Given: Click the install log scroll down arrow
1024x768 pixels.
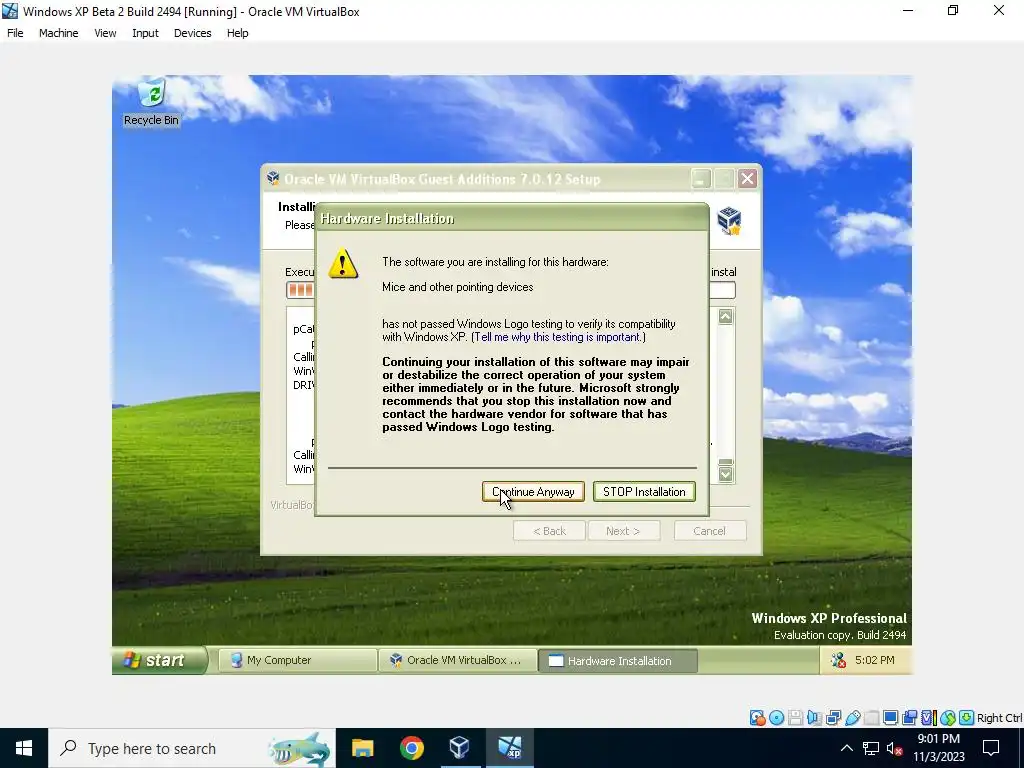Looking at the screenshot, I should pos(726,474).
